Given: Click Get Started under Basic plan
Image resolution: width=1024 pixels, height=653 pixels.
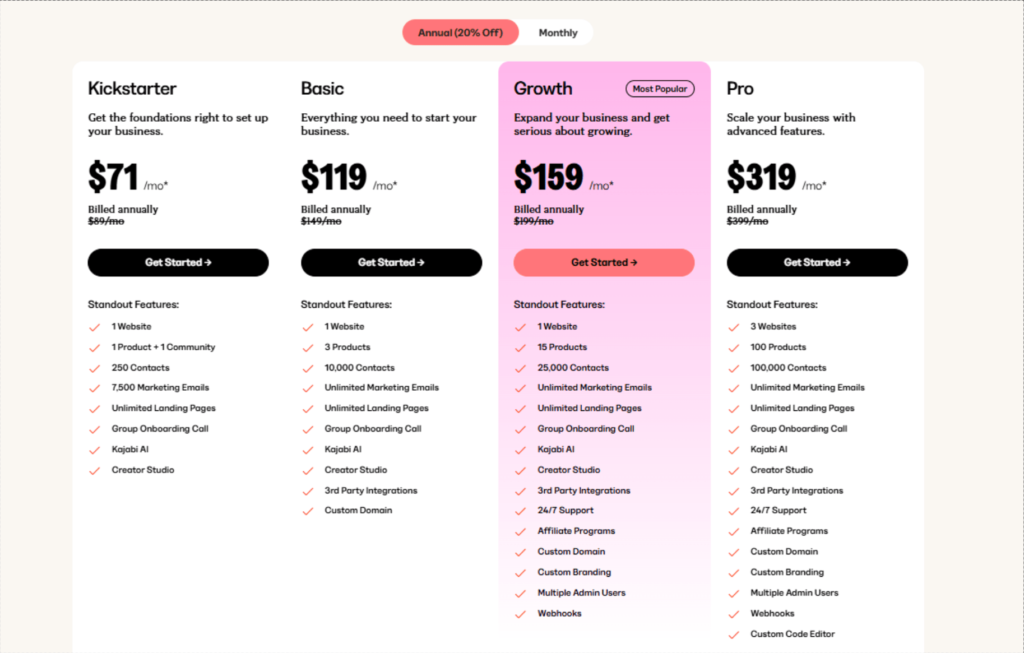Looking at the screenshot, I should coord(391,263).
